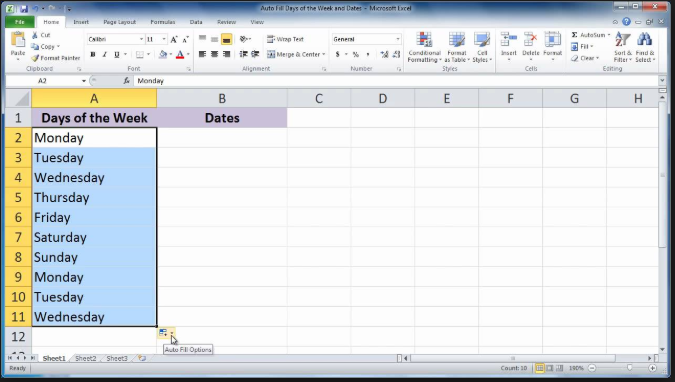
Task: Click the Merge & Center button
Action: pyautogui.click(x=296, y=54)
